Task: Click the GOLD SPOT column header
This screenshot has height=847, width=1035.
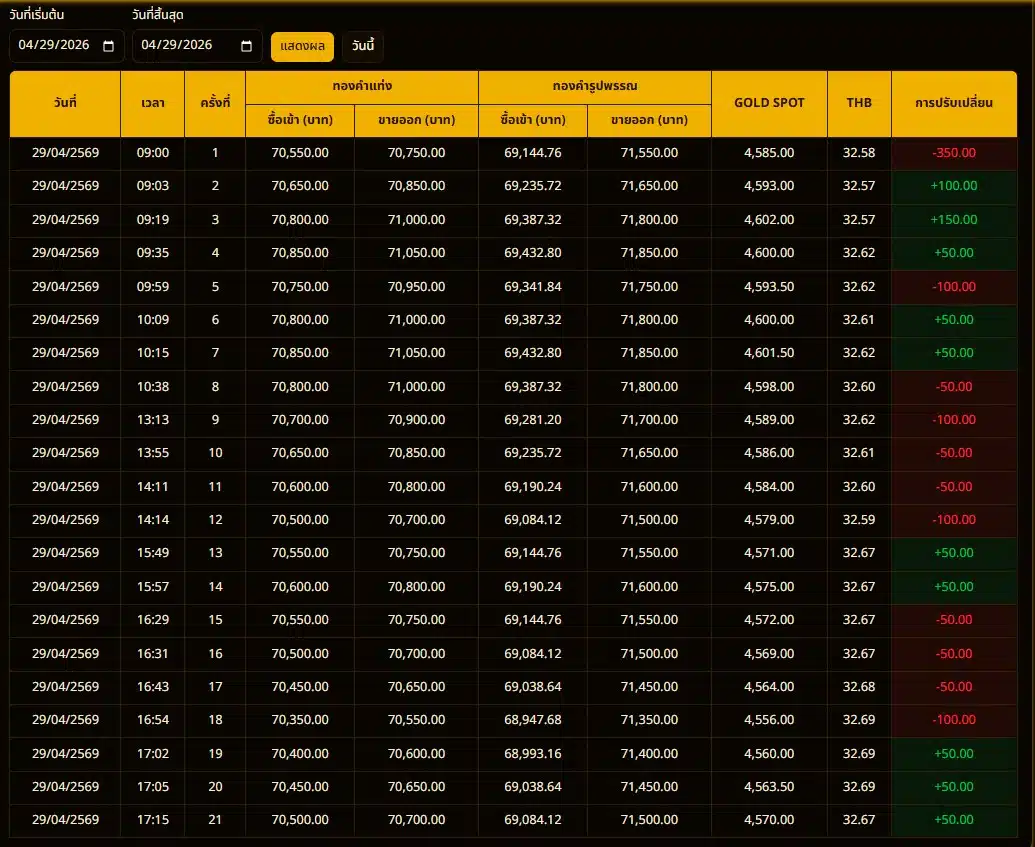Action: [769, 103]
